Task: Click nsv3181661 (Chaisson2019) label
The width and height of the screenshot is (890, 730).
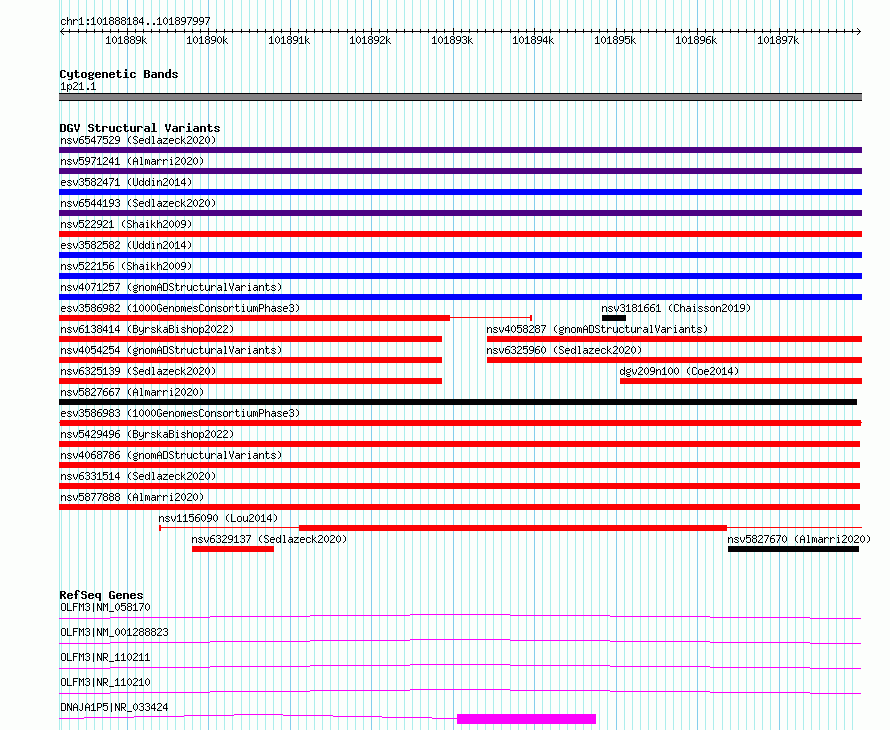Action: click(x=676, y=308)
